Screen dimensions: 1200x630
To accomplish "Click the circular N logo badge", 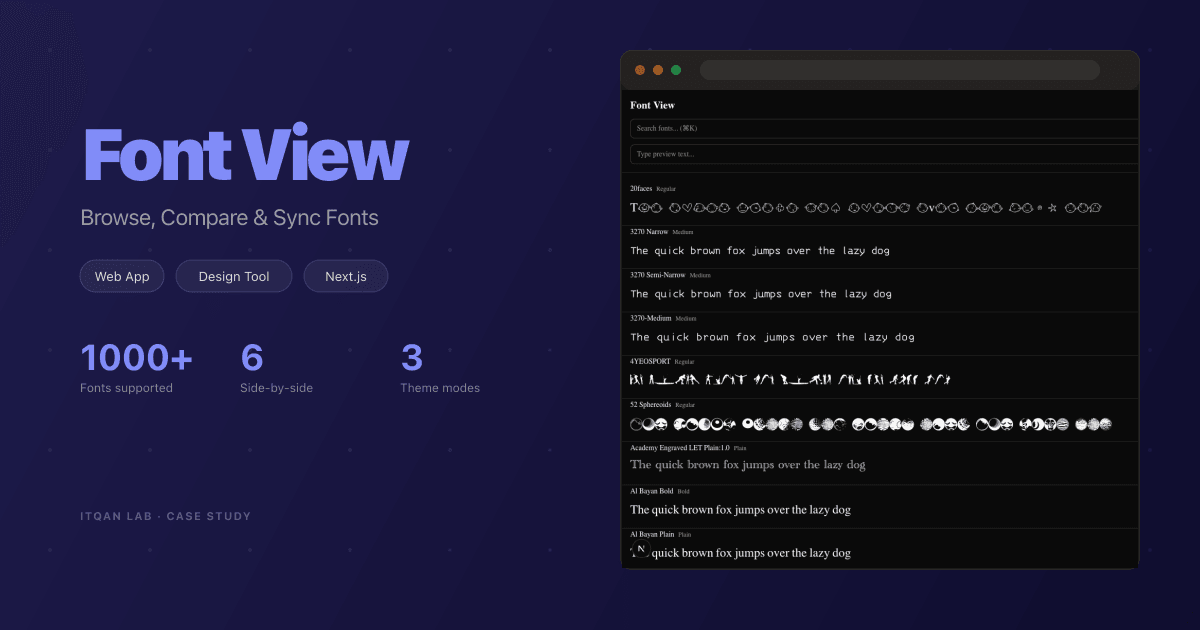I will (x=643, y=547).
